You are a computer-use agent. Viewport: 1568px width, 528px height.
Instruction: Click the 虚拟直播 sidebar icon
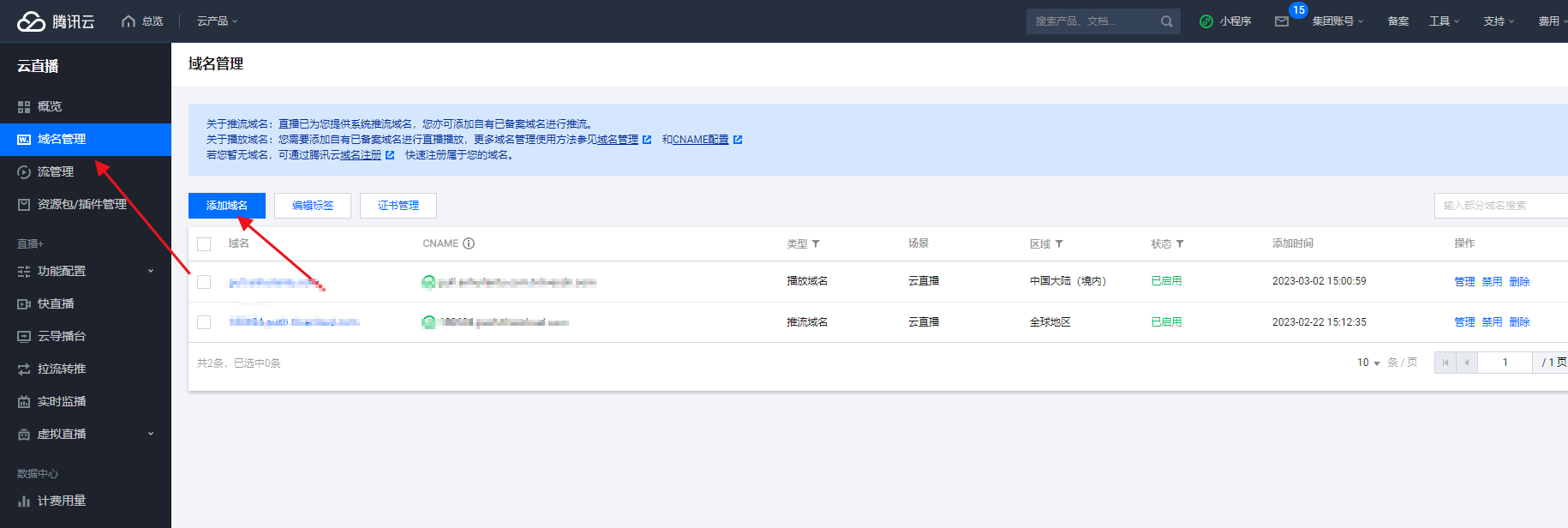24,435
